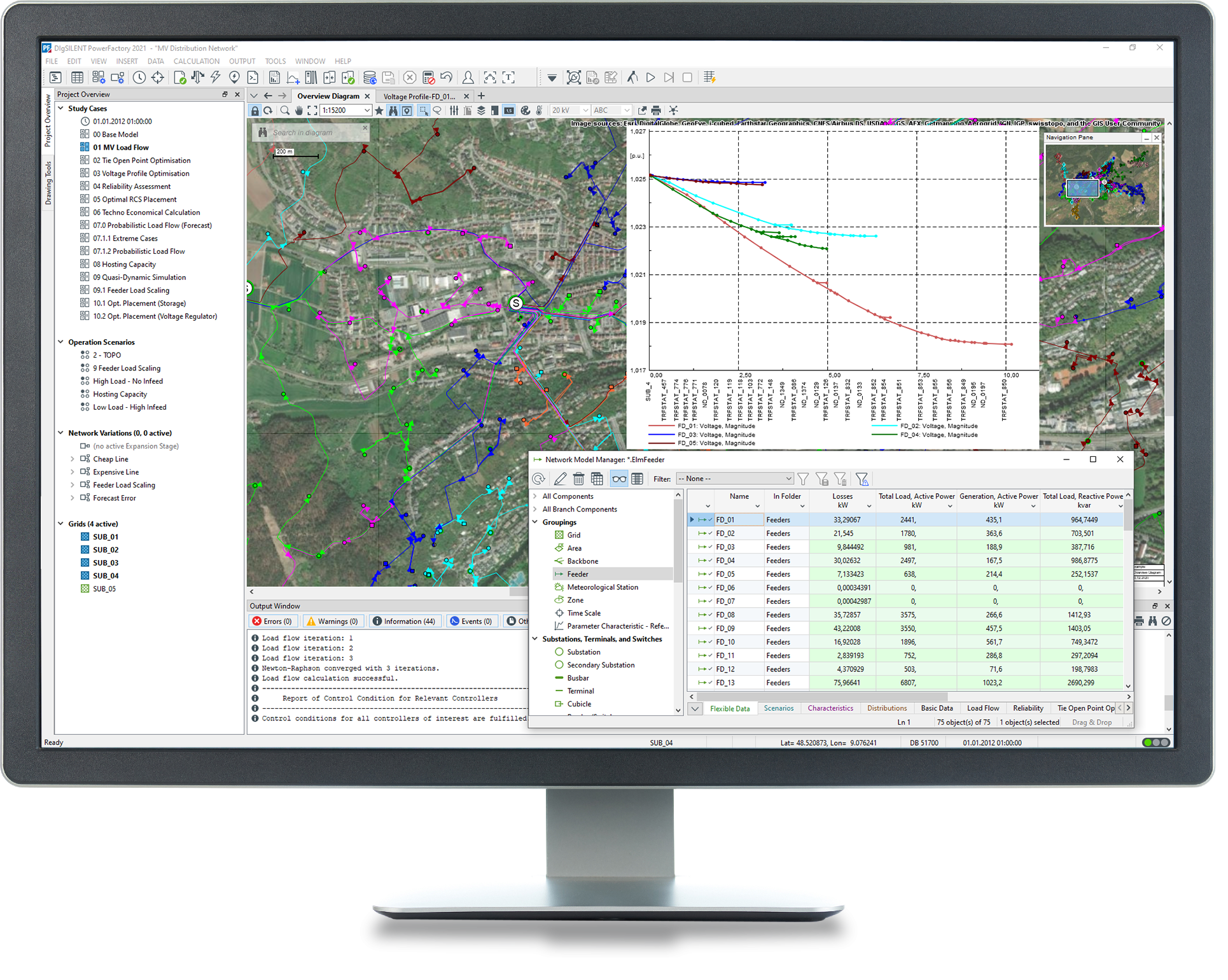Click the Navigation Pane map thumbnail
This screenshot has height=980, width=1228.
click(x=1101, y=185)
